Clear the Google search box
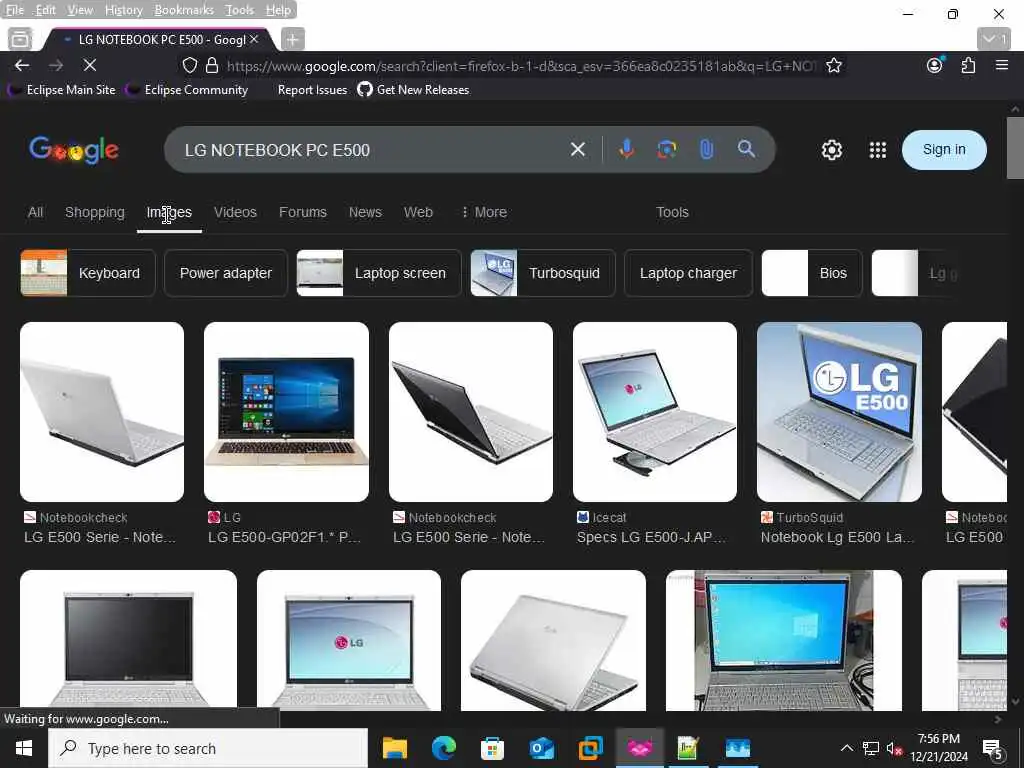Image resolution: width=1024 pixels, height=768 pixels. click(x=577, y=150)
